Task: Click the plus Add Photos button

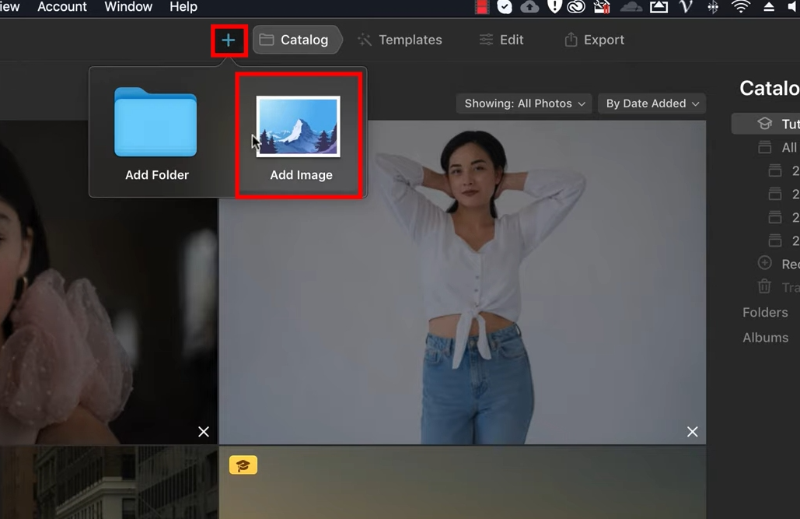Action: click(229, 40)
